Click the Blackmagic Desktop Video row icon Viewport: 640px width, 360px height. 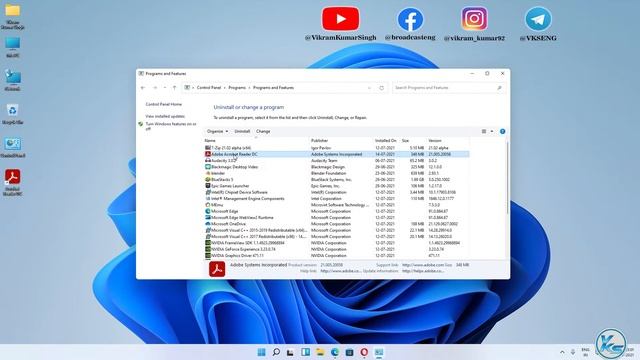click(208, 167)
